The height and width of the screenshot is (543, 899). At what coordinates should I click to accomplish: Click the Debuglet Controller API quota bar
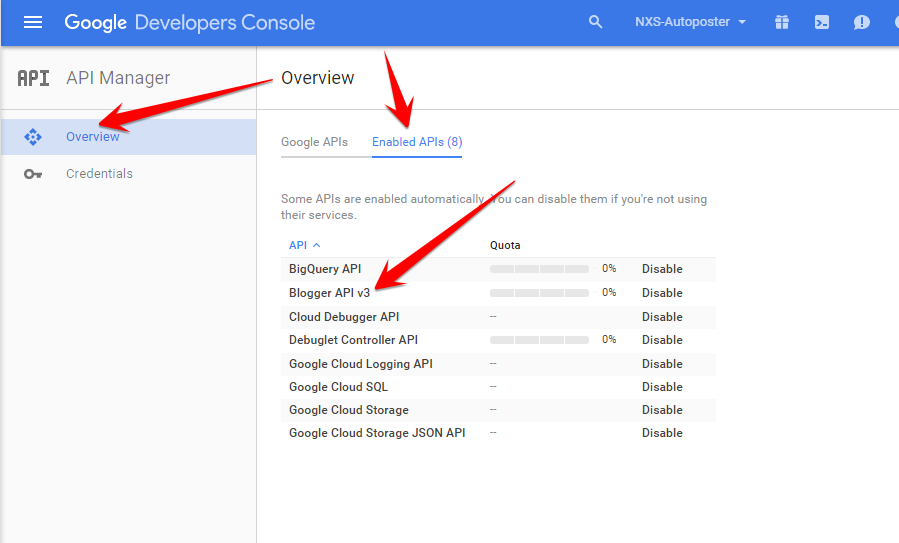pos(540,340)
